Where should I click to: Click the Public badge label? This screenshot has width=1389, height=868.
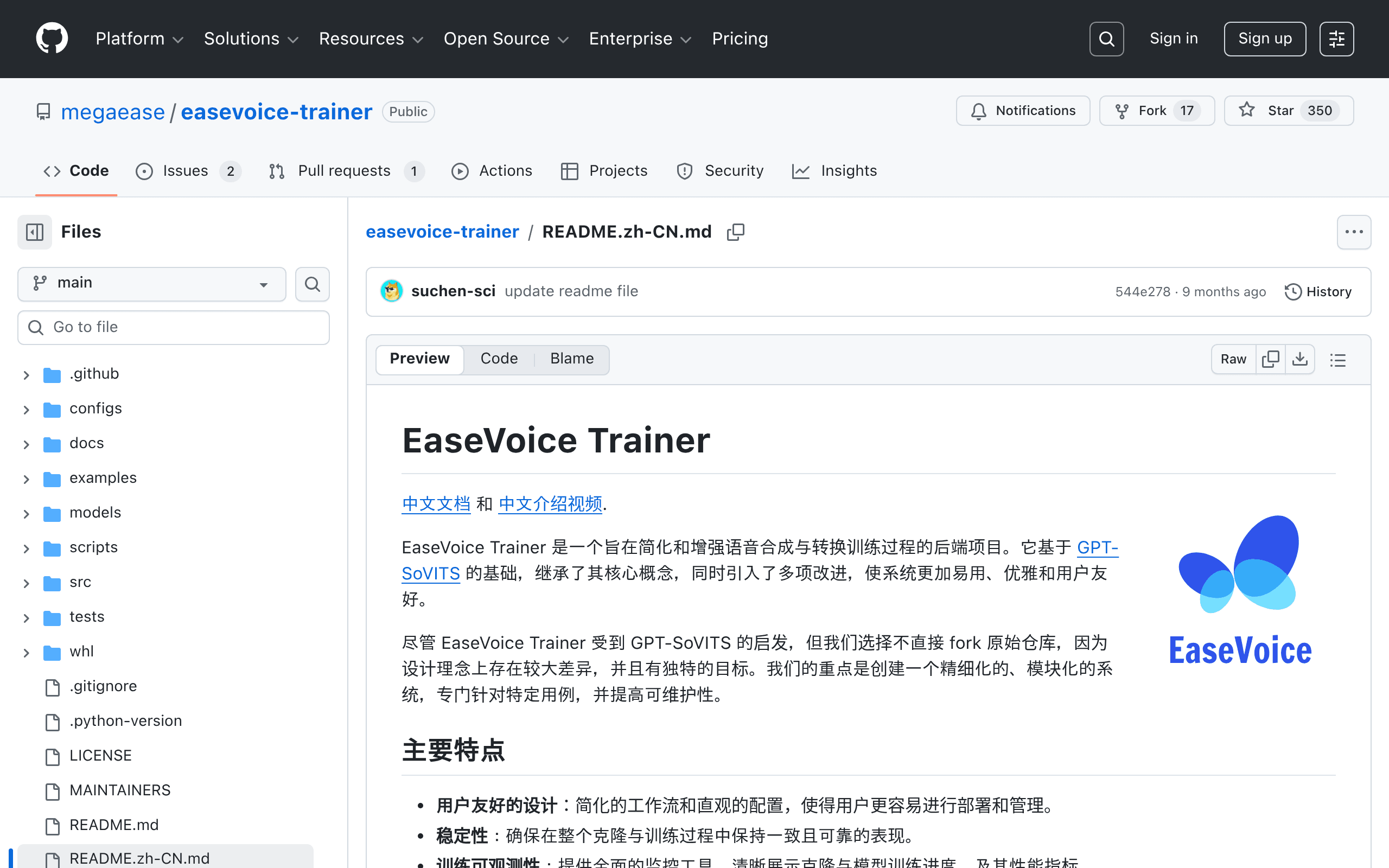tap(408, 111)
